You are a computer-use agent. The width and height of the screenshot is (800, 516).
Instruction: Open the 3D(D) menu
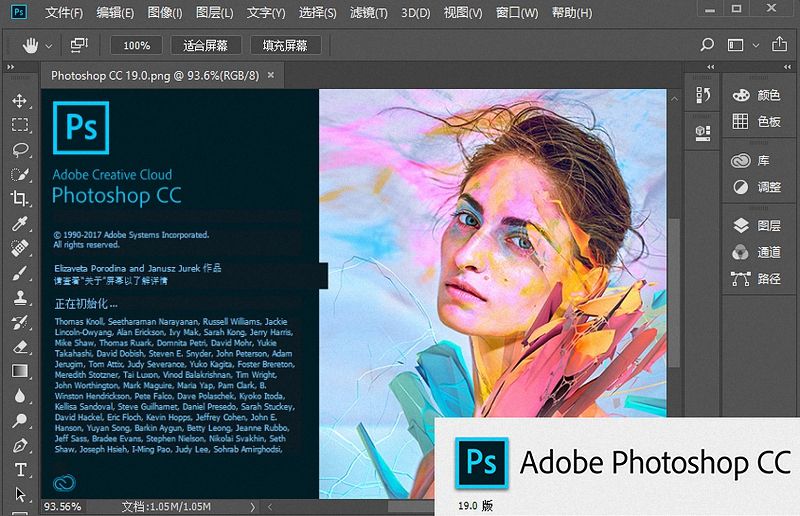pyautogui.click(x=415, y=12)
